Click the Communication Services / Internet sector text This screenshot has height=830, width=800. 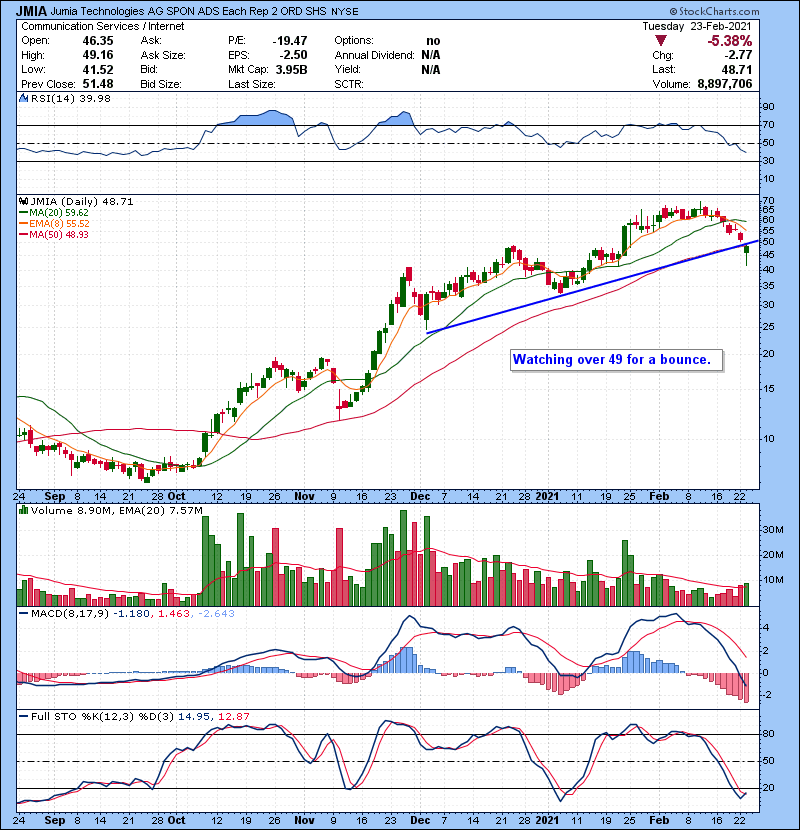103,26
